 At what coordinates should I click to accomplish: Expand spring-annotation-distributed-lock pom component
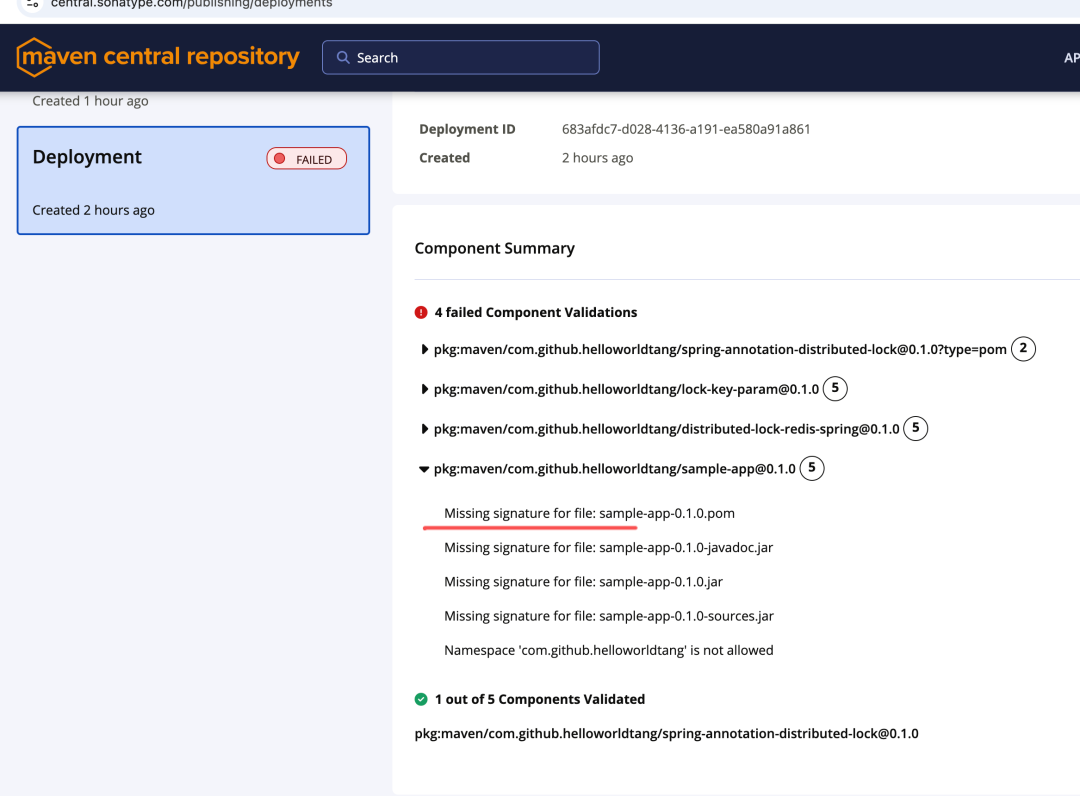424,350
